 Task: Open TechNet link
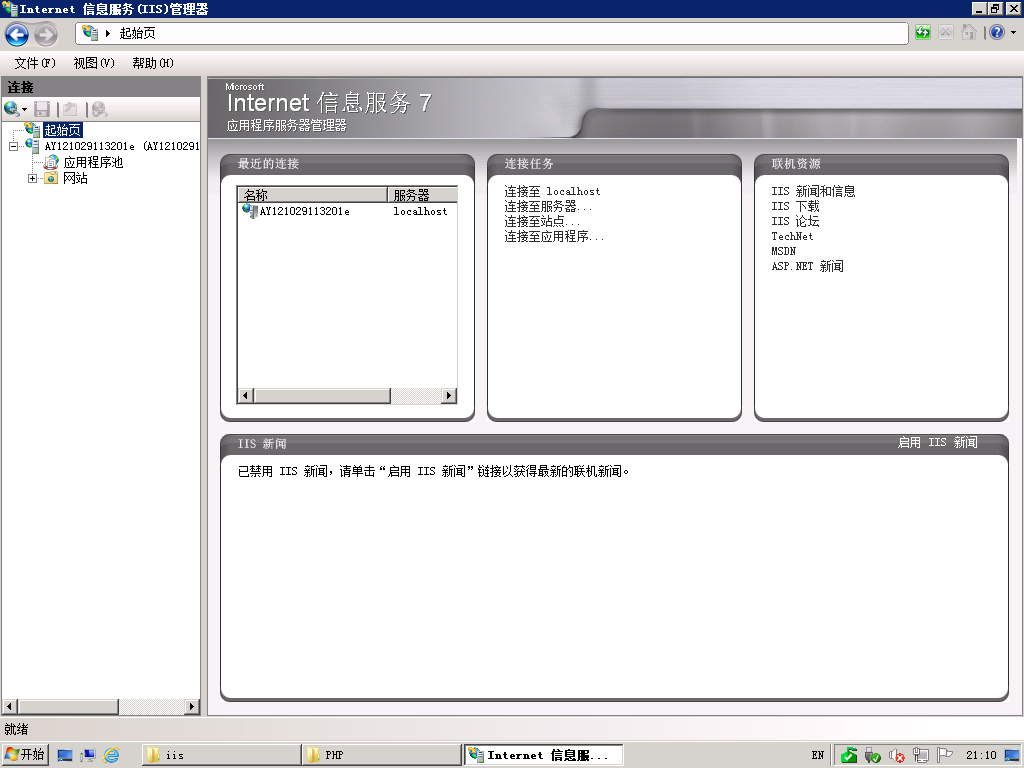click(792, 236)
